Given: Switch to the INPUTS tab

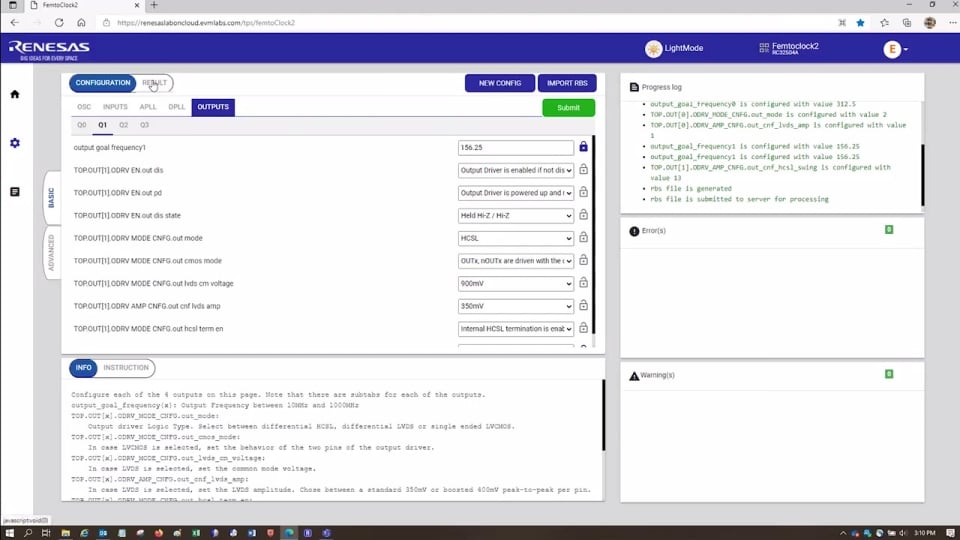Looking at the screenshot, I should point(115,107).
